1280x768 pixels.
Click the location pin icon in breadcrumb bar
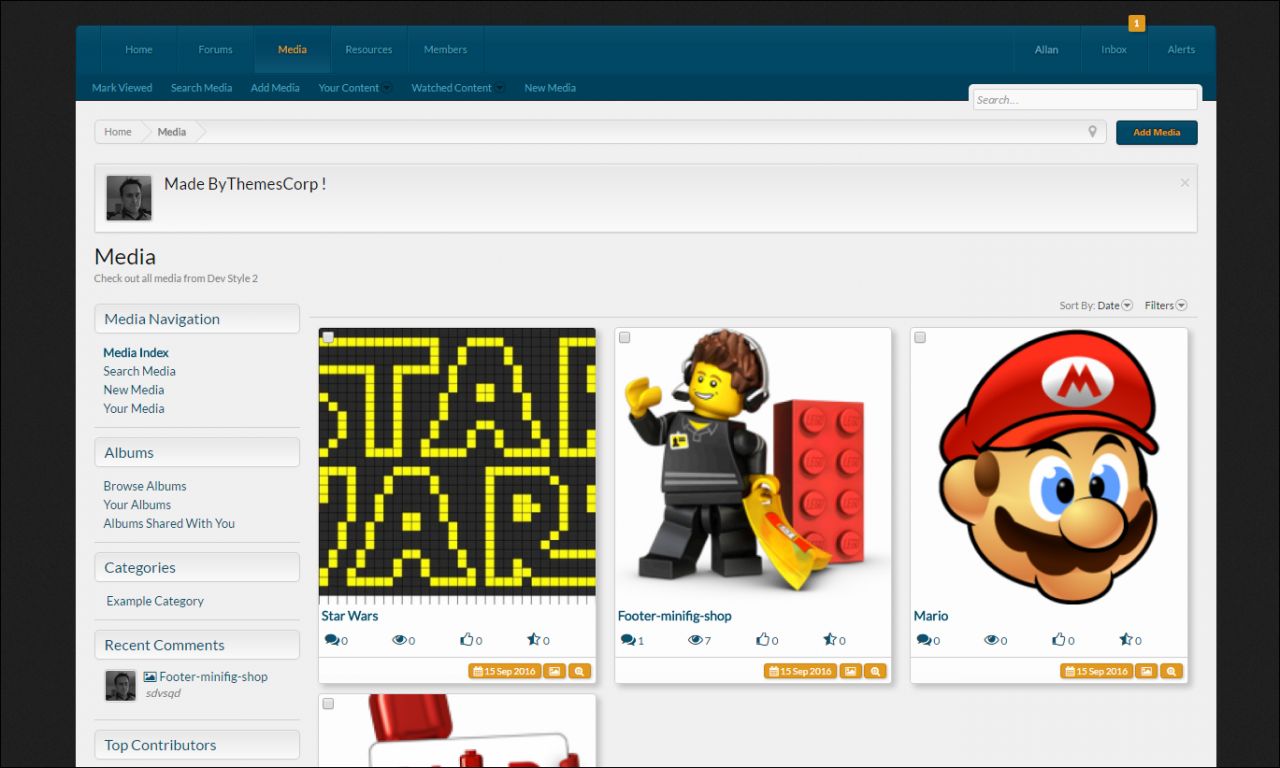click(1093, 132)
